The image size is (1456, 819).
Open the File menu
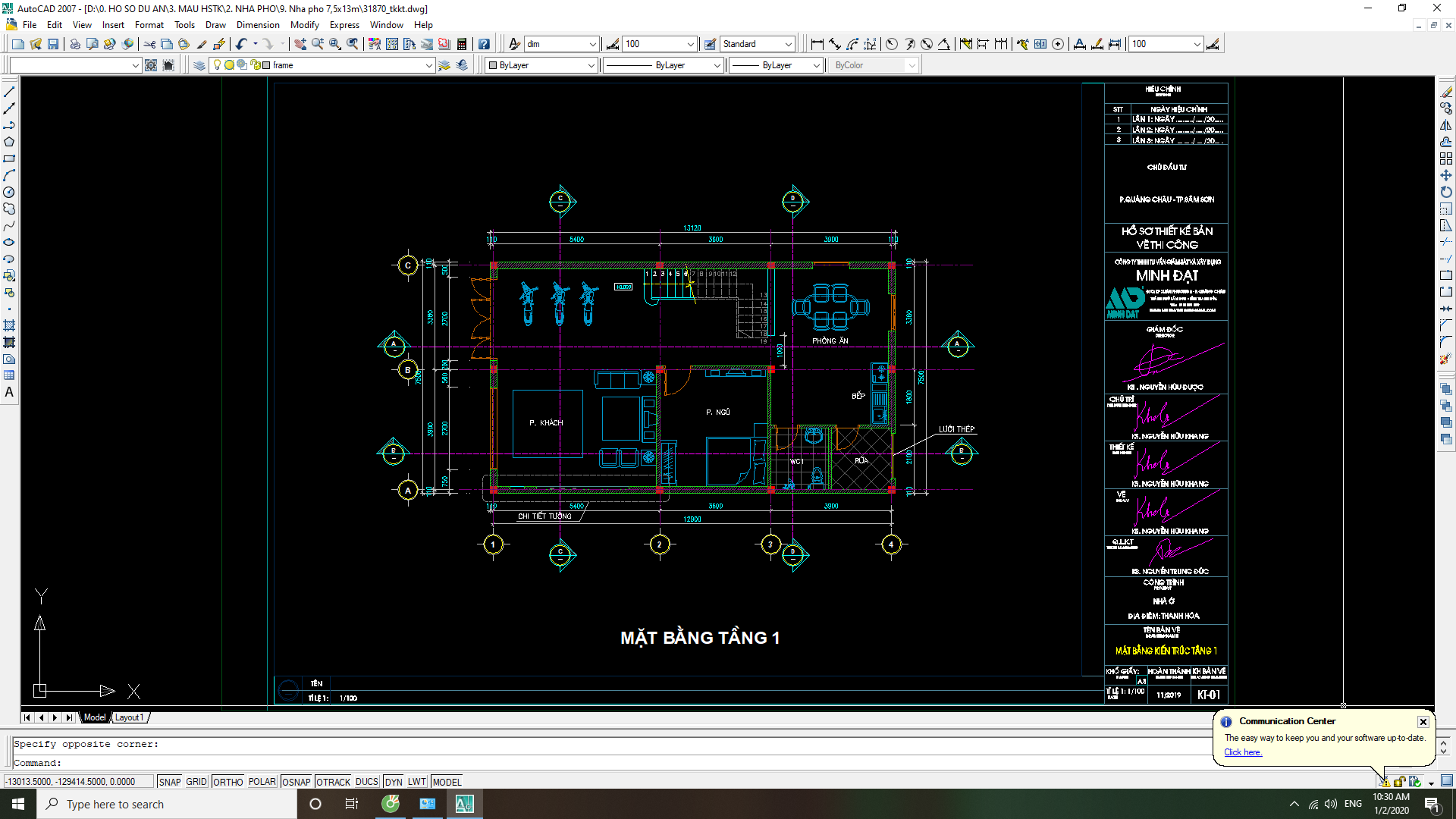[30, 25]
